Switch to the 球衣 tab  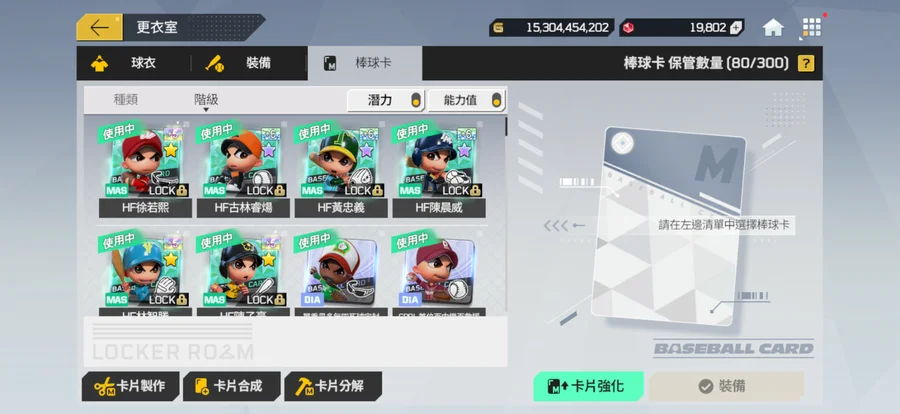tap(134, 63)
